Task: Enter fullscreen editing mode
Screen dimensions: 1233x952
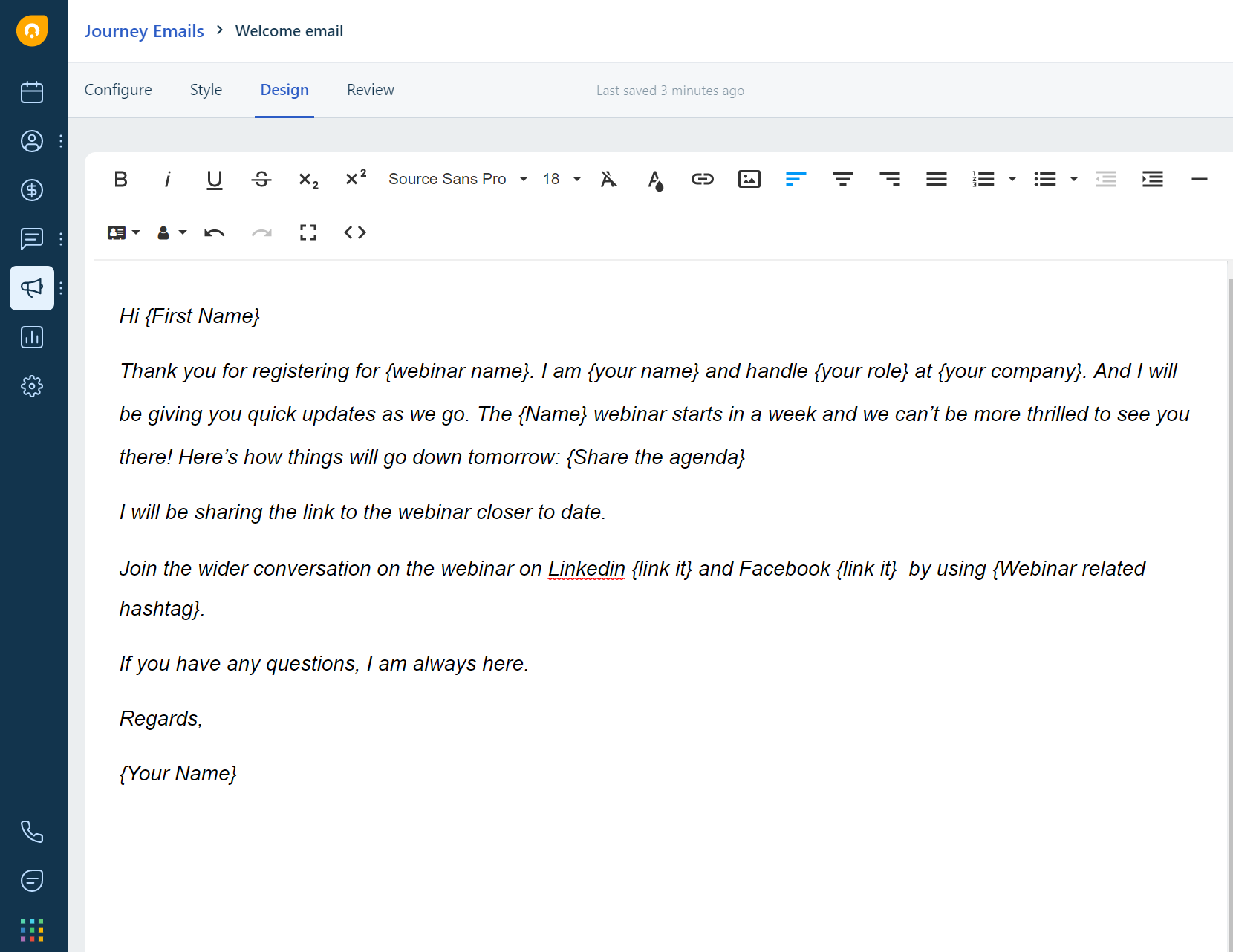Action: click(x=308, y=232)
